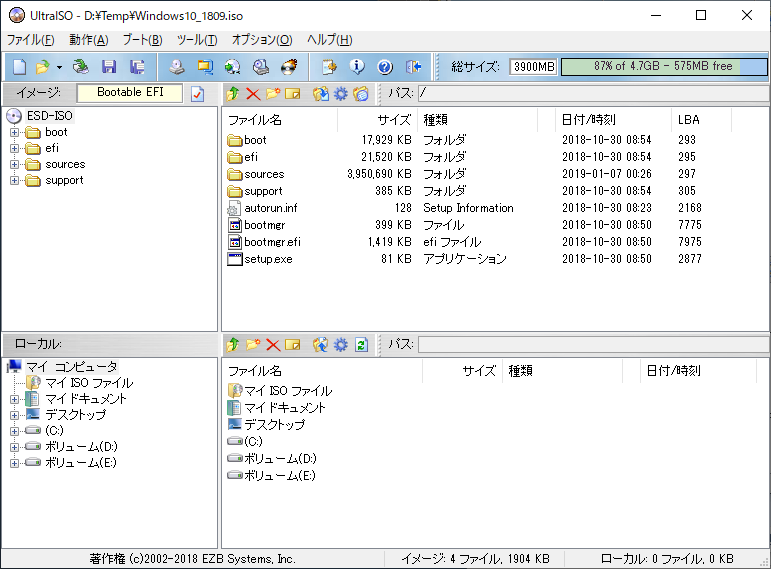Click the Burn CD/DVD image flame disc icon
The image size is (771, 569).
[289, 66]
